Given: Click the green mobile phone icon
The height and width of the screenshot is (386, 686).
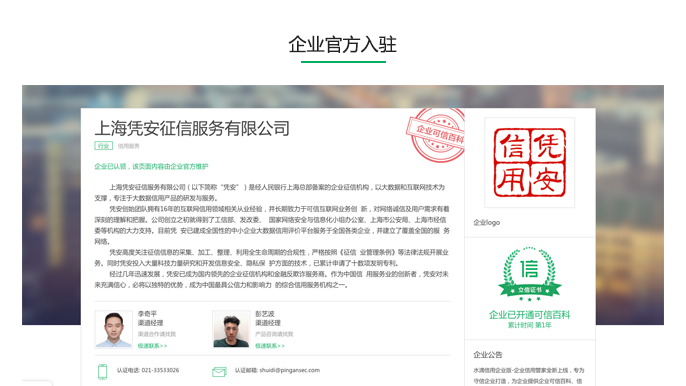Looking at the screenshot, I should (102, 372).
